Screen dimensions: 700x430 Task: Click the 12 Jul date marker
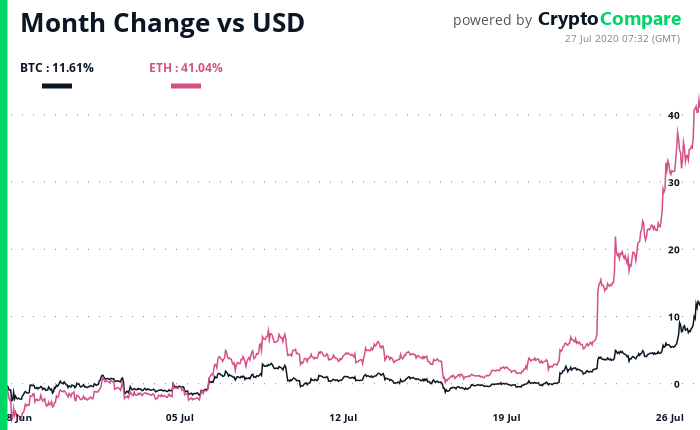point(343,417)
